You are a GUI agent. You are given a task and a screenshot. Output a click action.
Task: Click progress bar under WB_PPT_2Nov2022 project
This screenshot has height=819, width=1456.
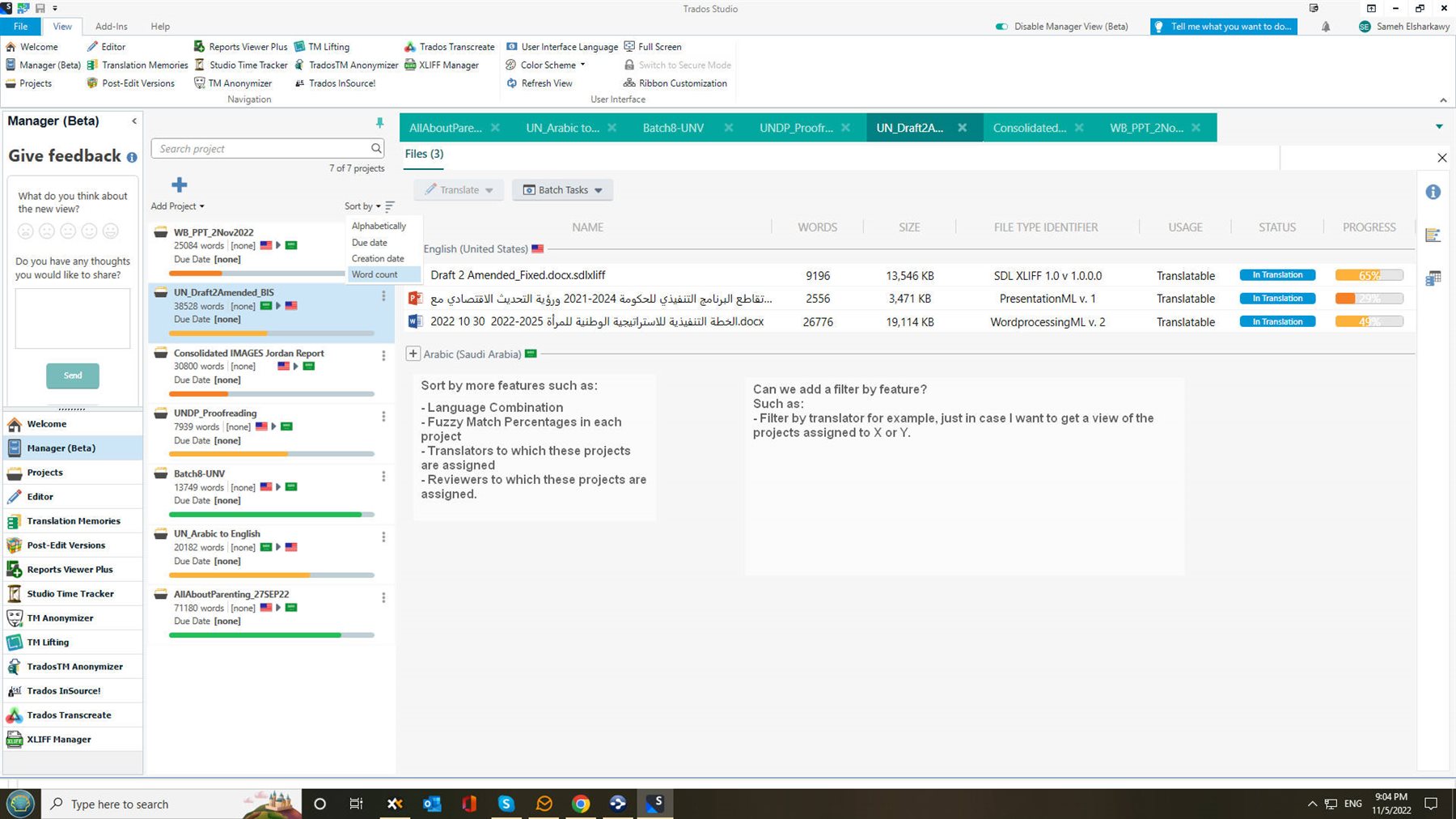pyautogui.click(x=257, y=274)
